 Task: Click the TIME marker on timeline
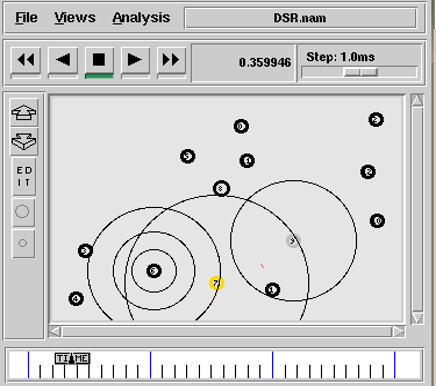click(x=72, y=359)
